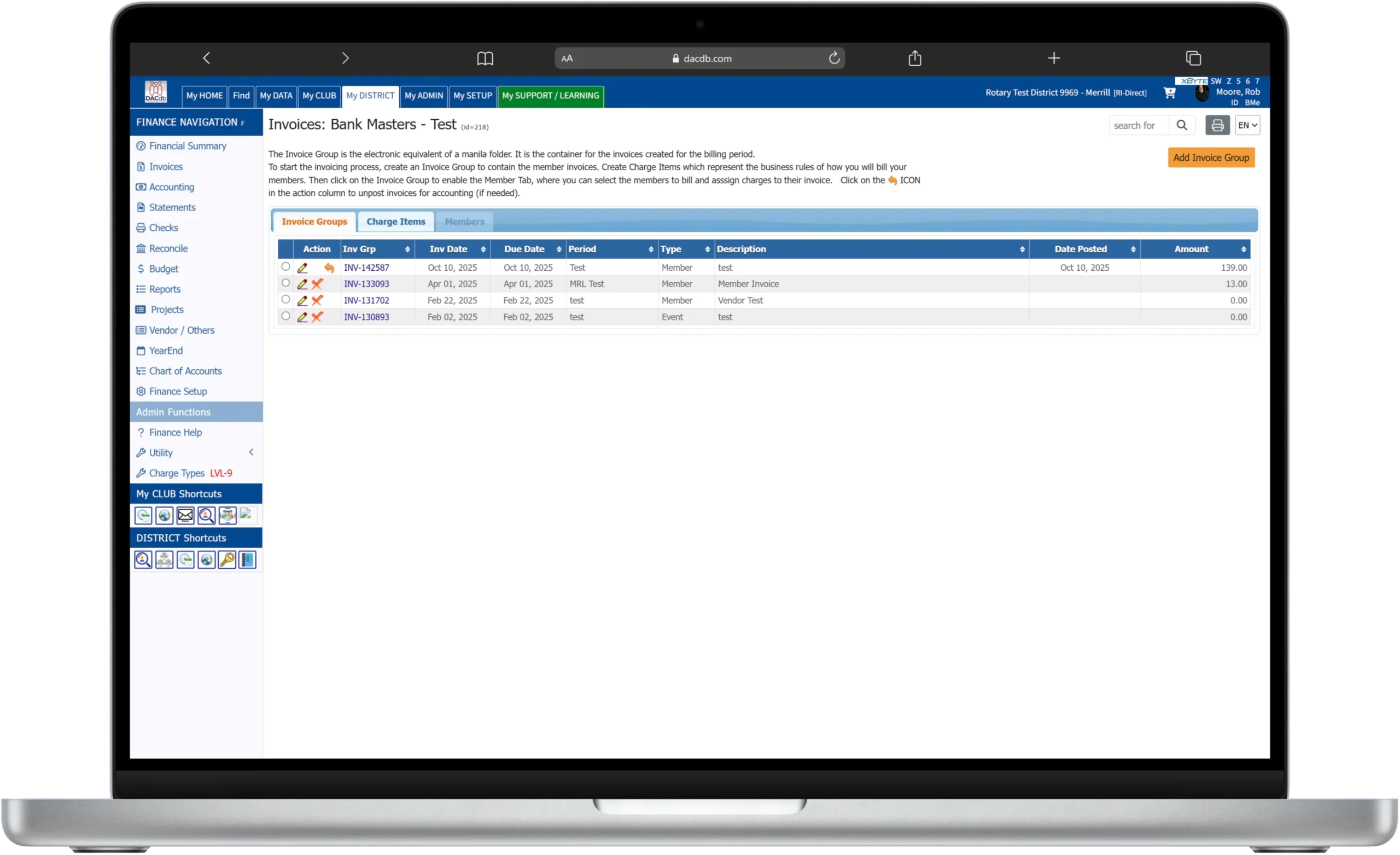Click the Add Invoice Group button
The width and height of the screenshot is (1400, 855).
[x=1211, y=158]
